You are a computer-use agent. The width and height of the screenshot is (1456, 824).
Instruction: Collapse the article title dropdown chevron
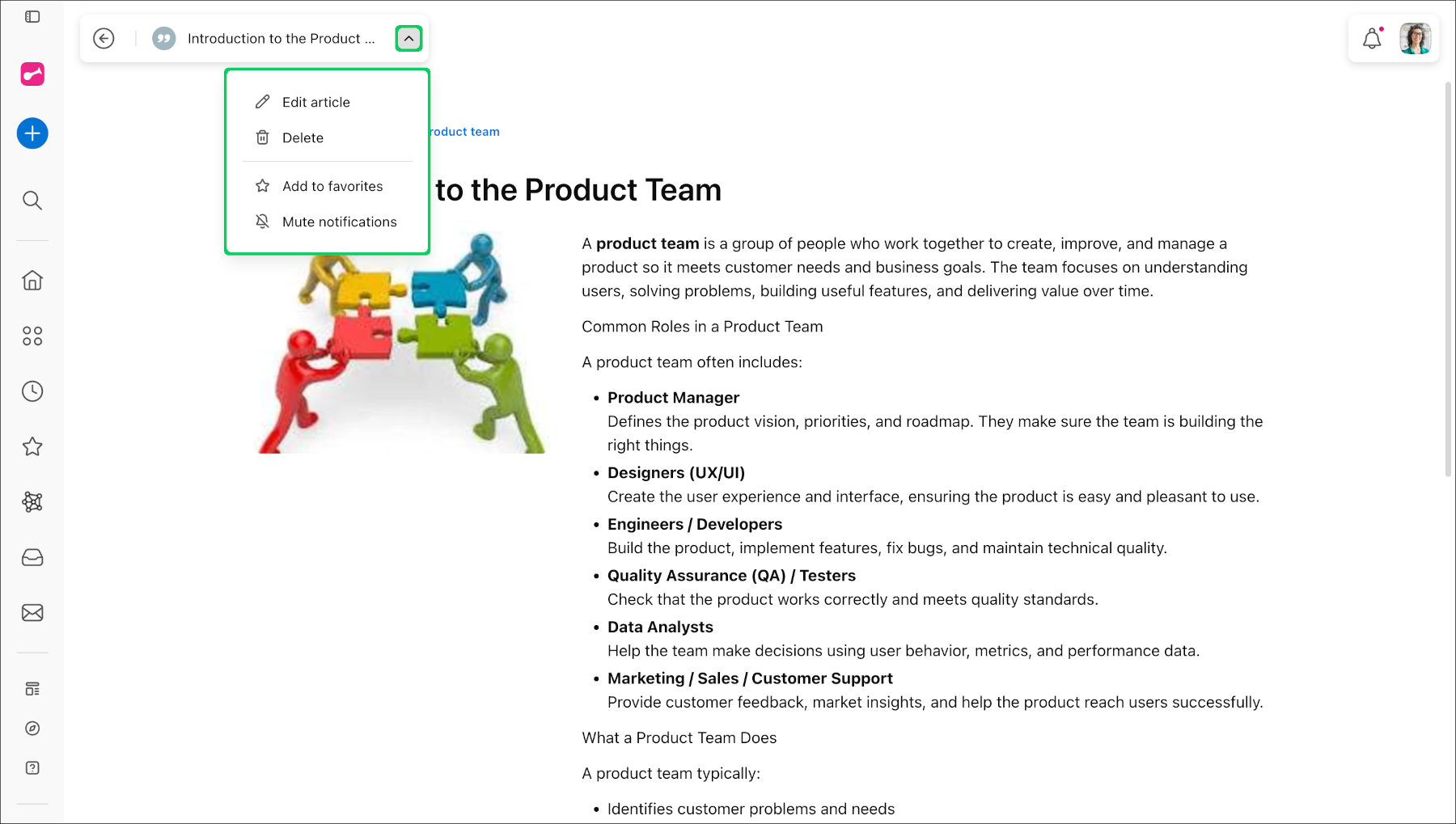click(x=408, y=38)
